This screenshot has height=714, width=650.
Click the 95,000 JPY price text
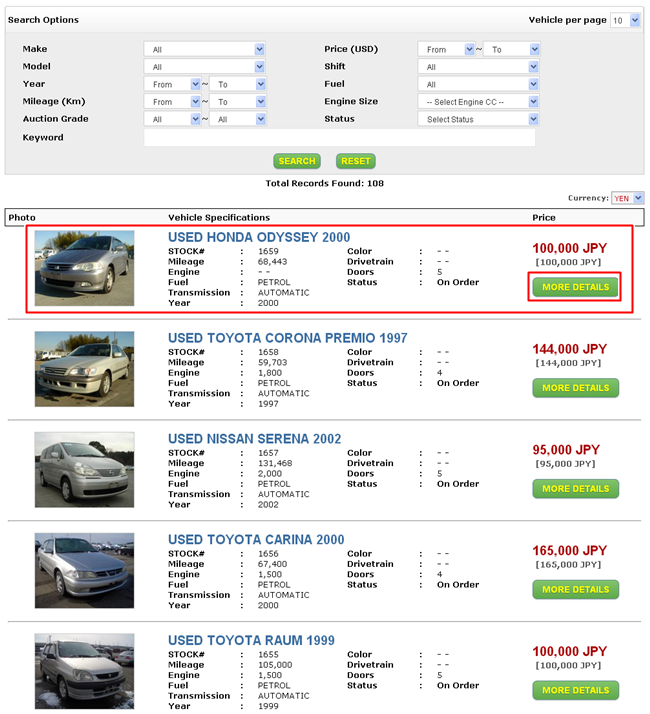(566, 450)
